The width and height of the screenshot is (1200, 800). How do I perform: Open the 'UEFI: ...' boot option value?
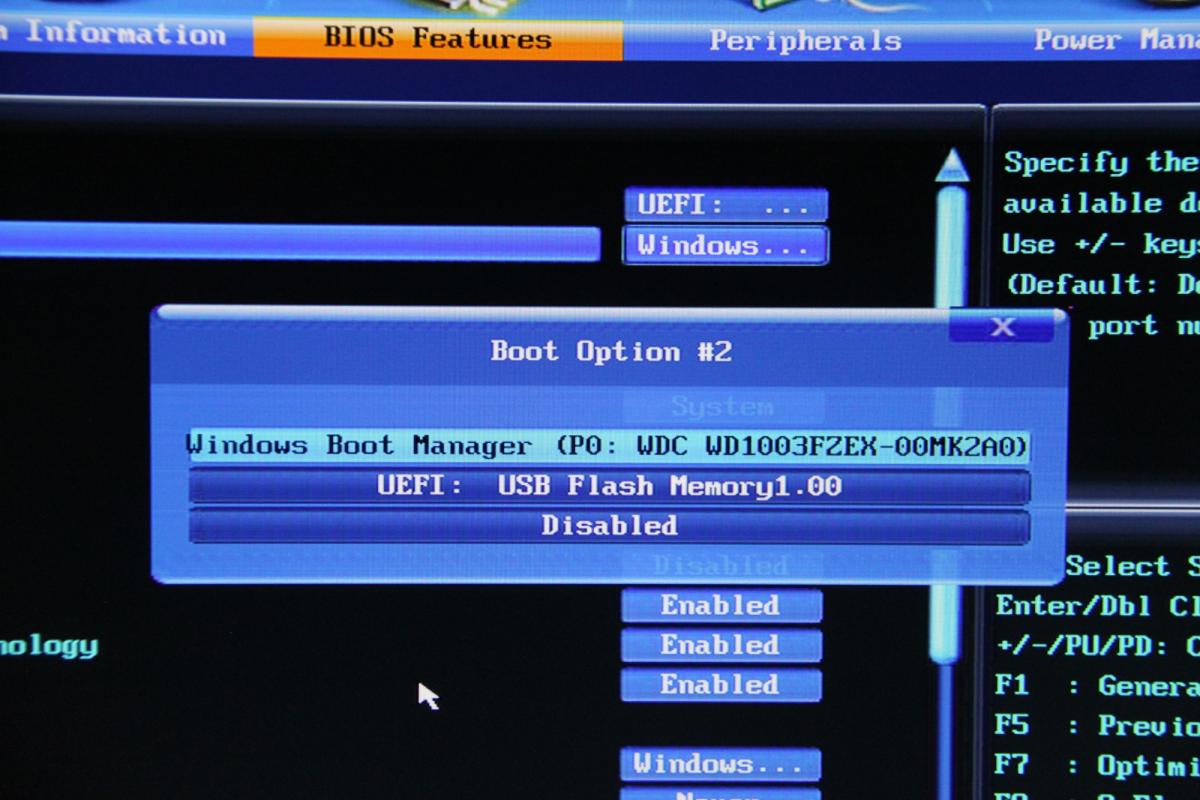726,205
